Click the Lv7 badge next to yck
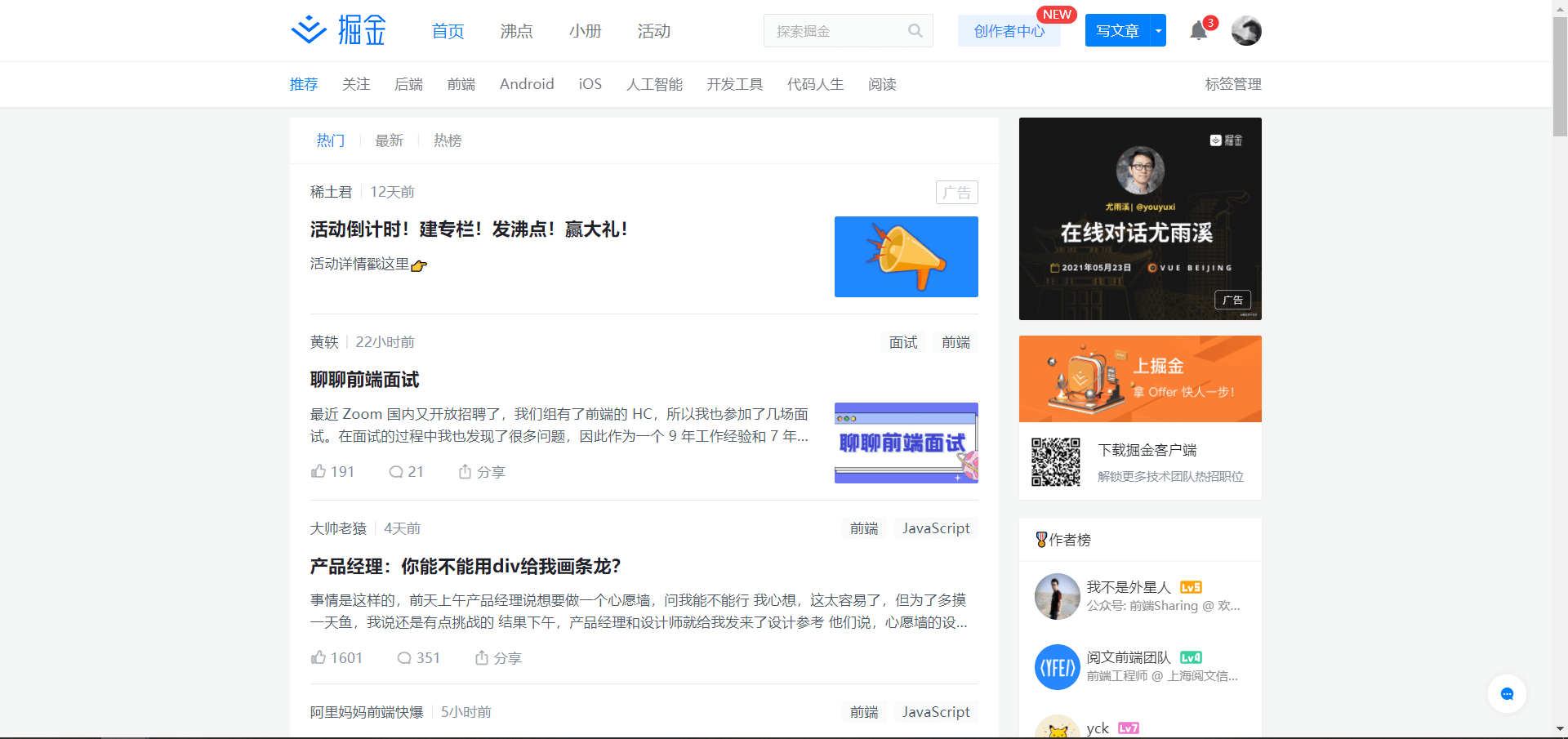This screenshot has height=739, width=1568. [1129, 728]
